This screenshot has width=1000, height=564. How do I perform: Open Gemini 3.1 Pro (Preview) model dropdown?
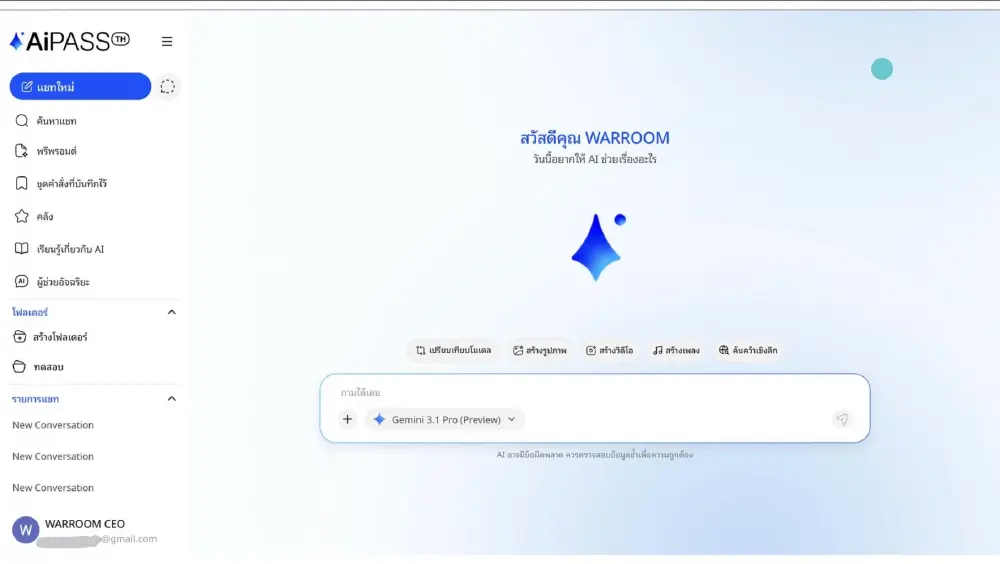point(445,419)
